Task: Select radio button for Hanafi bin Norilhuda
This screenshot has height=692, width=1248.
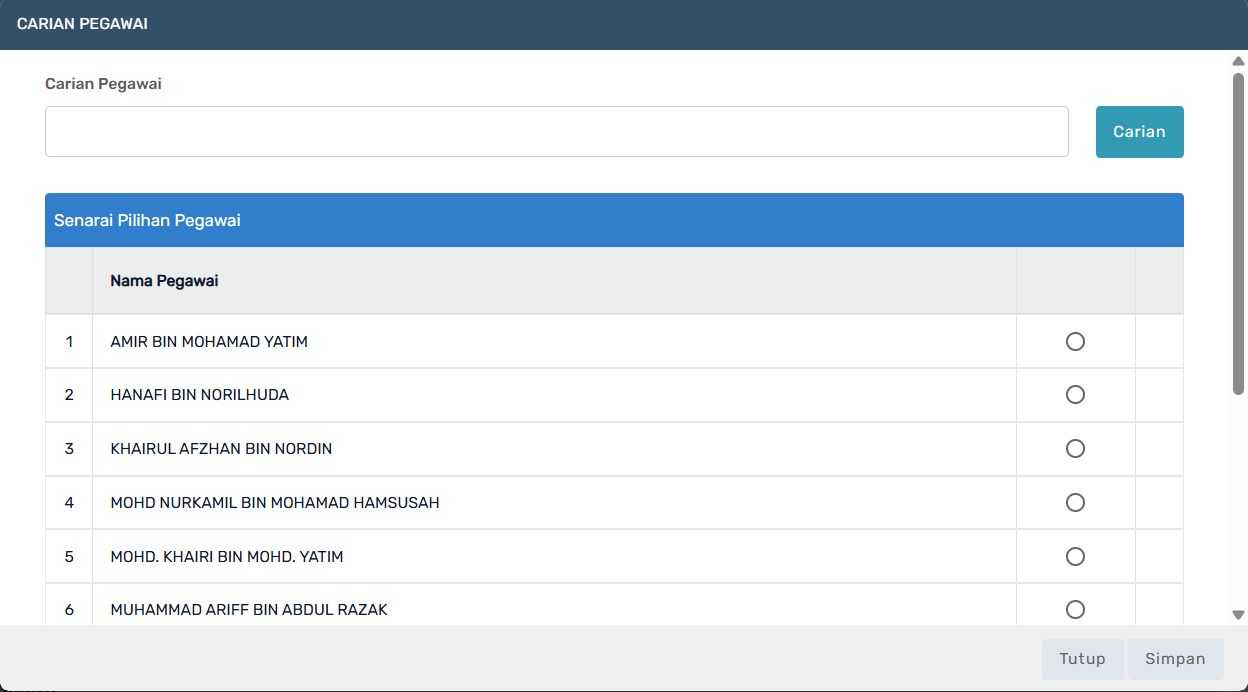Action: pyautogui.click(x=1075, y=395)
